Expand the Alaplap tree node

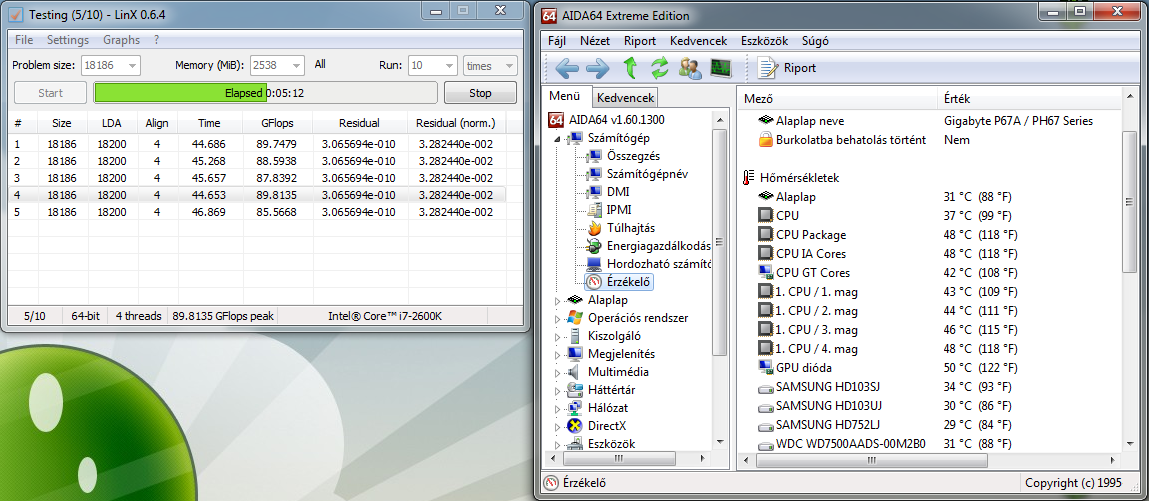[x=559, y=300]
